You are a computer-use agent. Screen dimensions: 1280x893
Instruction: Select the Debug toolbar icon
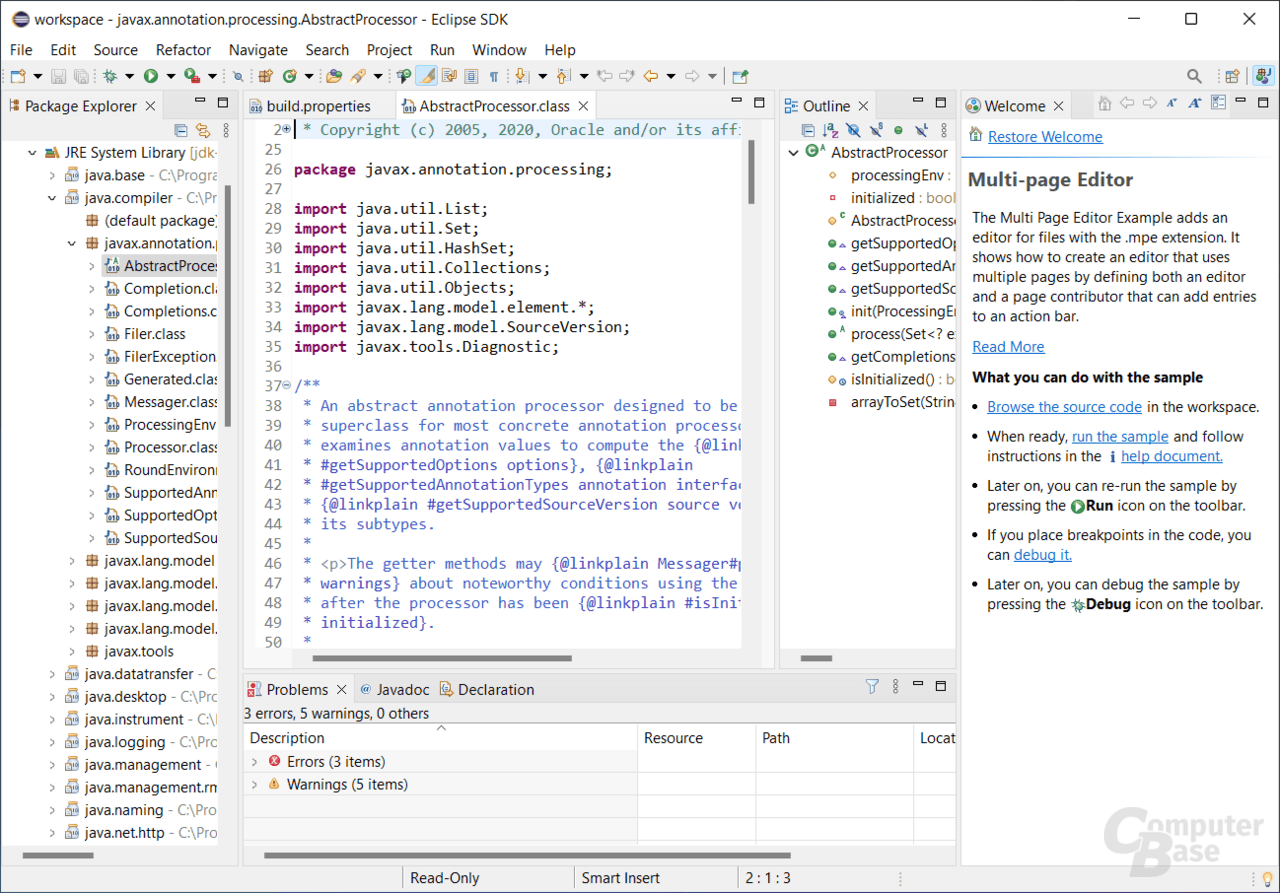(110, 76)
